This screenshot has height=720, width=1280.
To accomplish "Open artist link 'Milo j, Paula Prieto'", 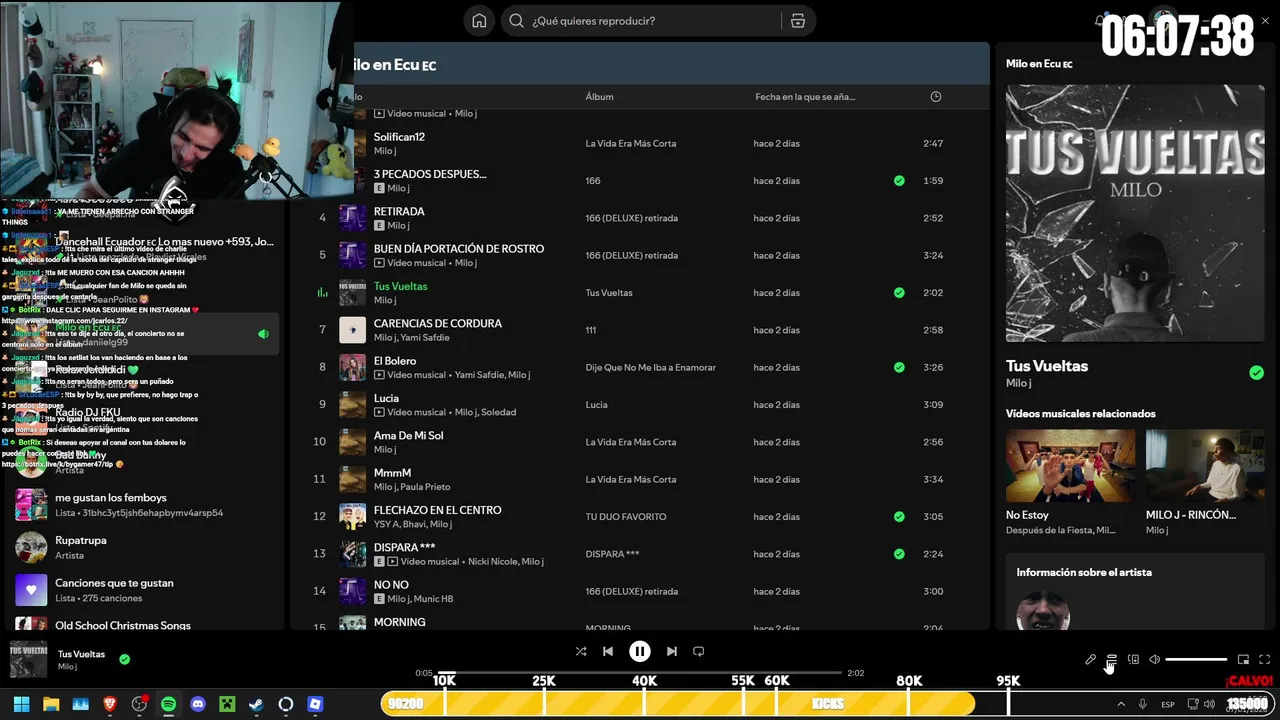I will coord(412,487).
